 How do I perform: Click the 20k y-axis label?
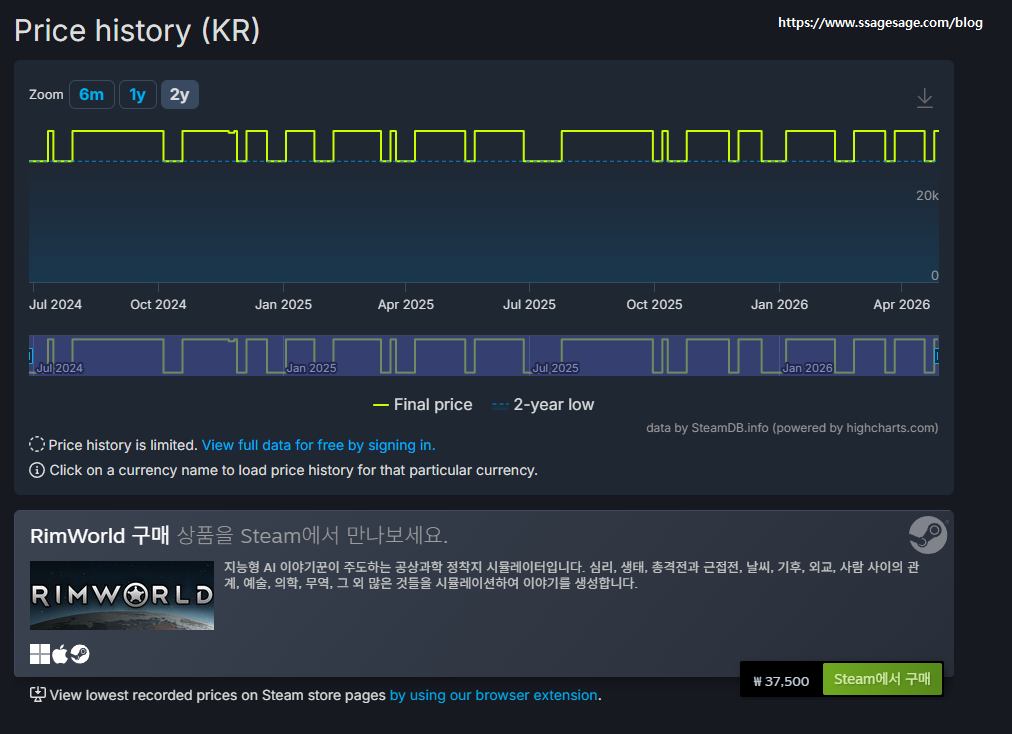coord(927,196)
